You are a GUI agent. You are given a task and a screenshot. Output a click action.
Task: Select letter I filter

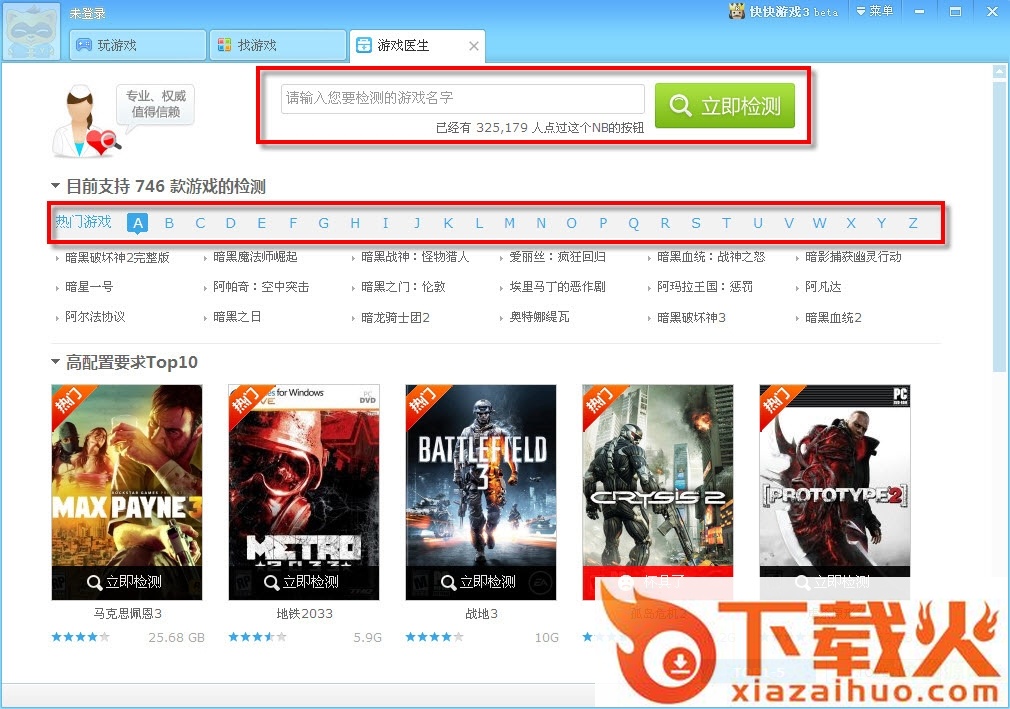(385, 223)
